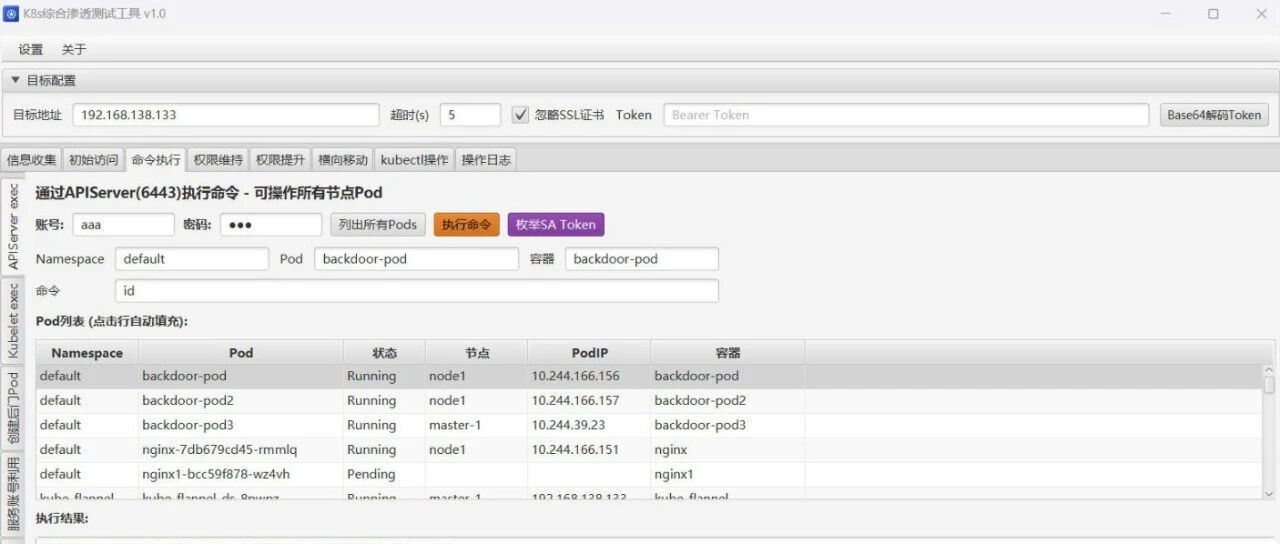The height and width of the screenshot is (544, 1280).
Task: Click the Bearer Token input field
Action: click(906, 115)
